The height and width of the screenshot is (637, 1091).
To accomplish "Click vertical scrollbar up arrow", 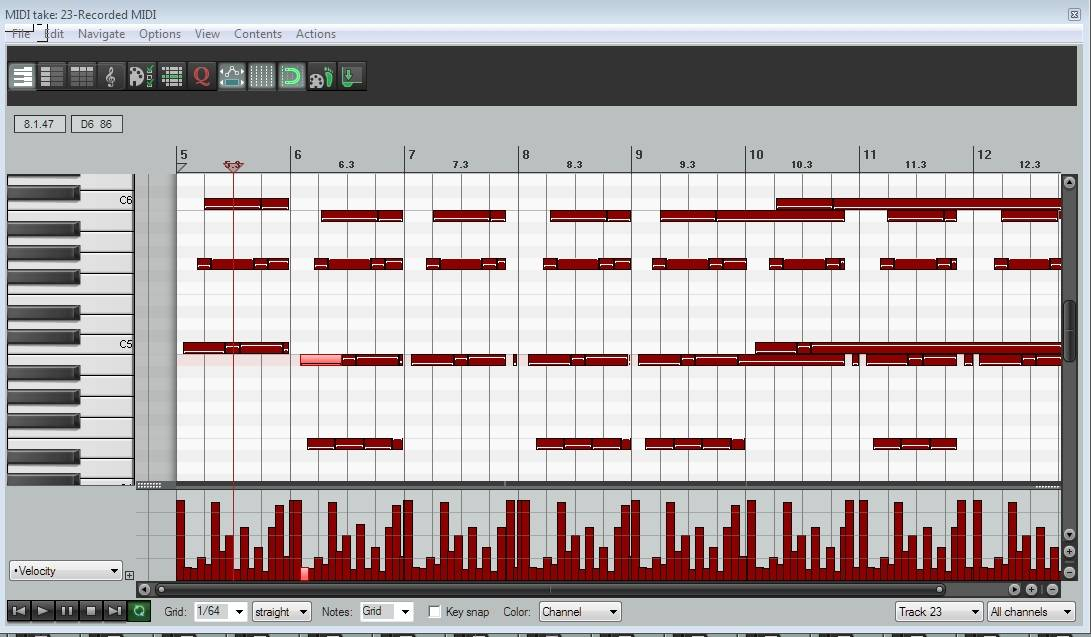I will click(1069, 182).
